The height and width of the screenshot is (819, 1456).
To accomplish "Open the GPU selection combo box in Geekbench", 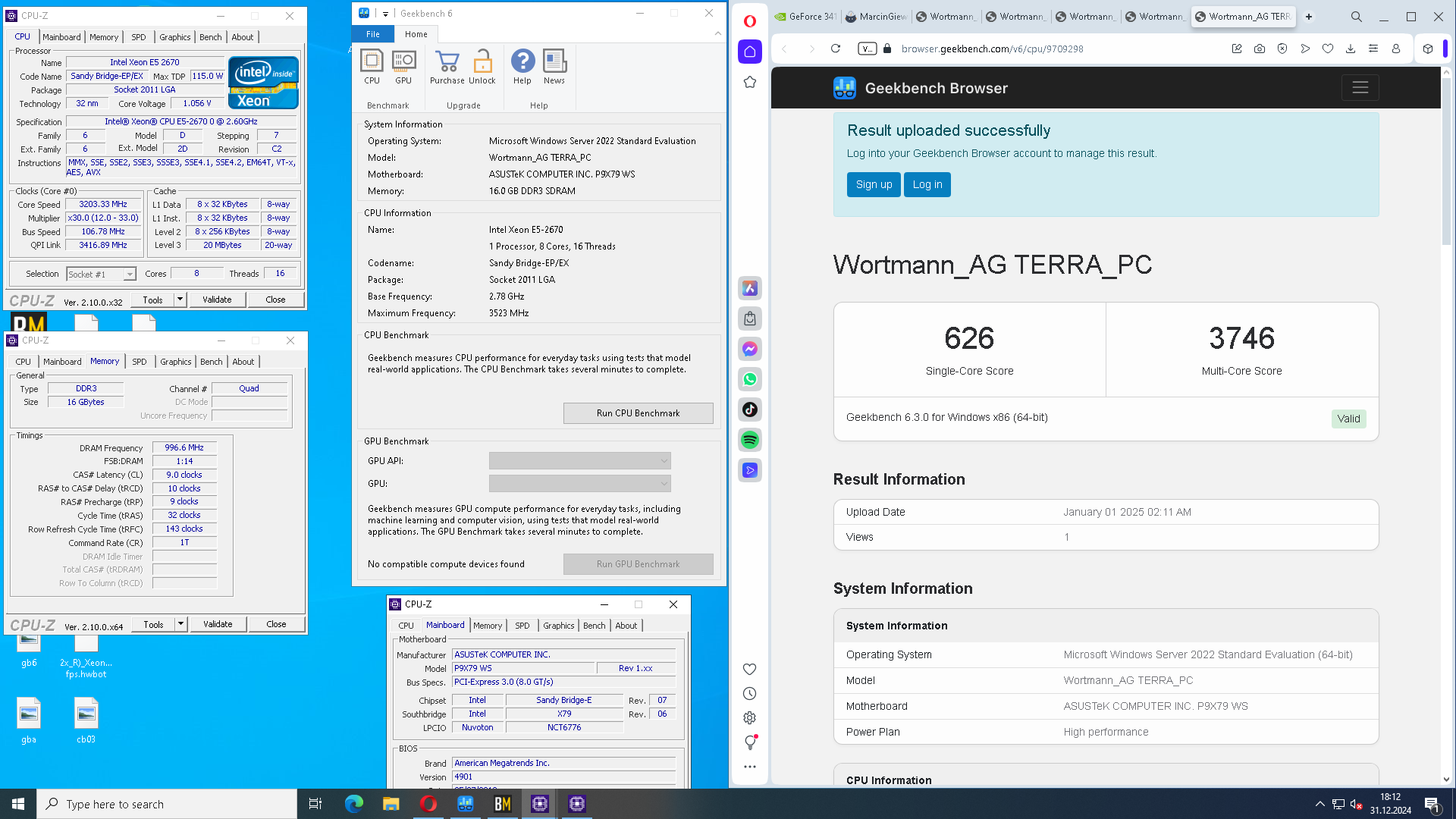I will pyautogui.click(x=580, y=484).
